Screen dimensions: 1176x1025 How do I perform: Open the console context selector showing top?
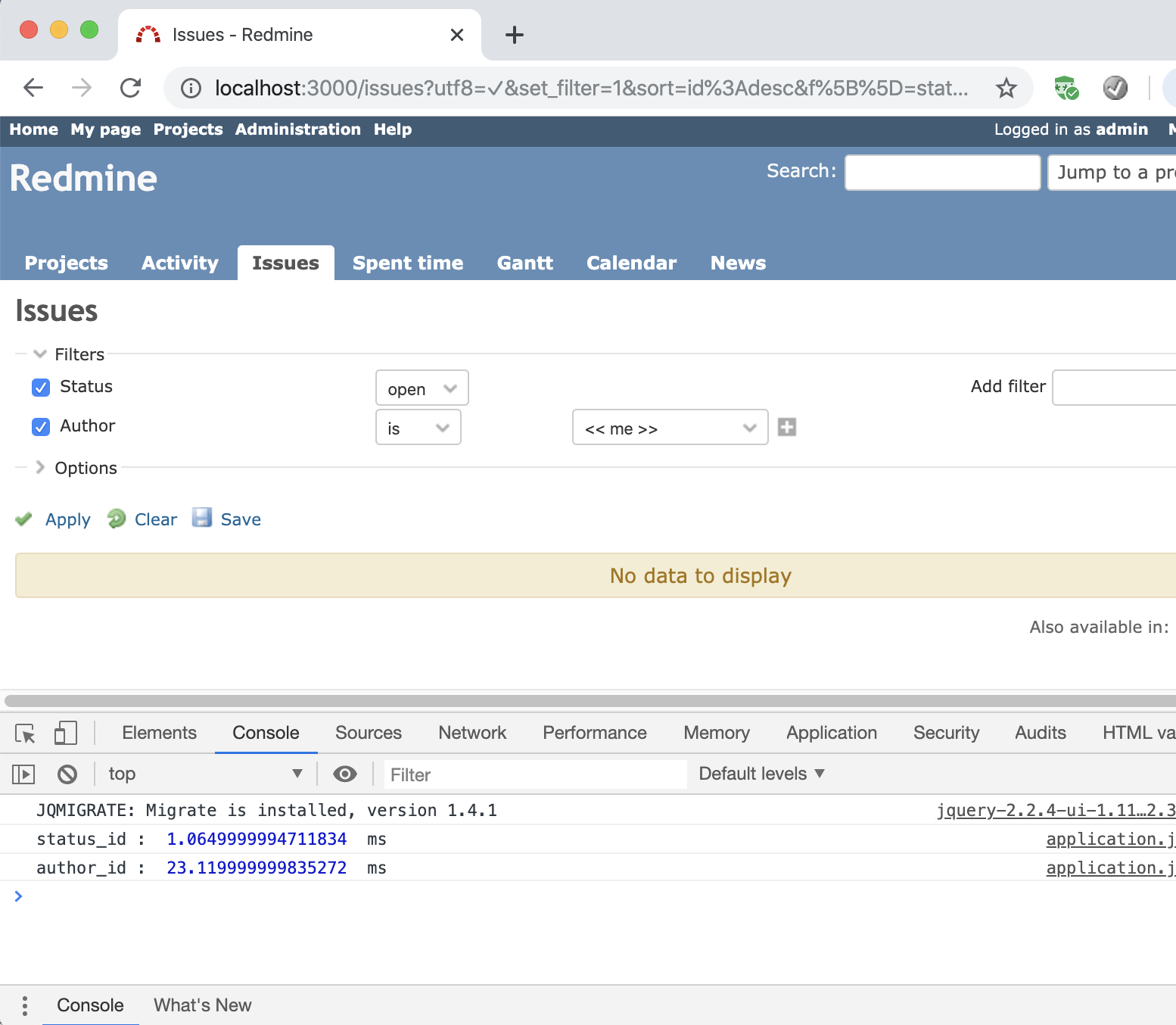coord(204,774)
